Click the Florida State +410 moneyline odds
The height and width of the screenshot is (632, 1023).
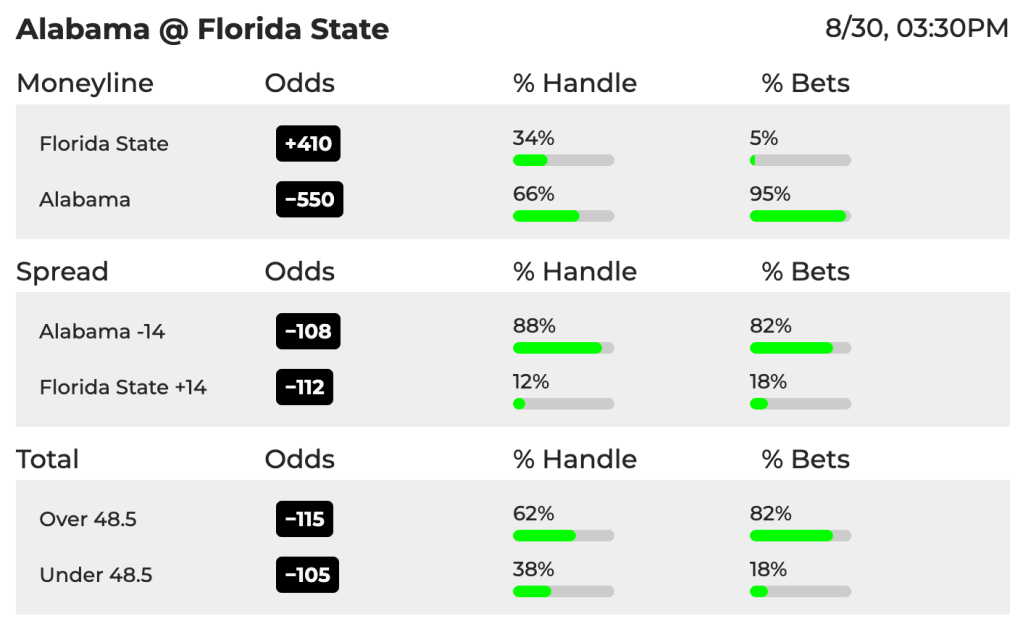(x=308, y=143)
